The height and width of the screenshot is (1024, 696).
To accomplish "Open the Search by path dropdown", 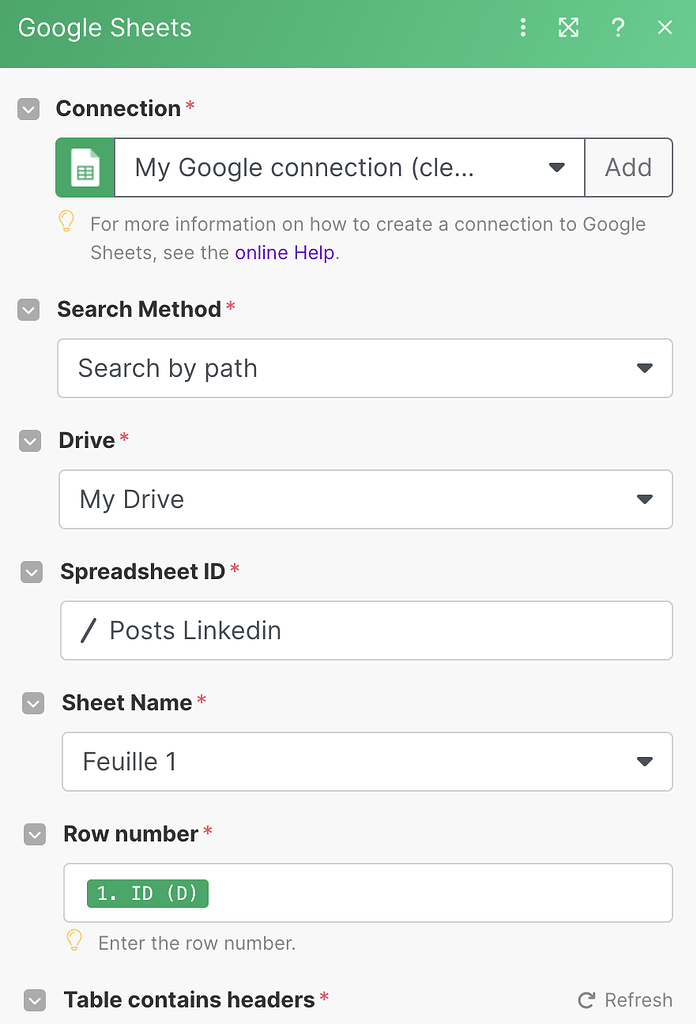I will [x=365, y=368].
